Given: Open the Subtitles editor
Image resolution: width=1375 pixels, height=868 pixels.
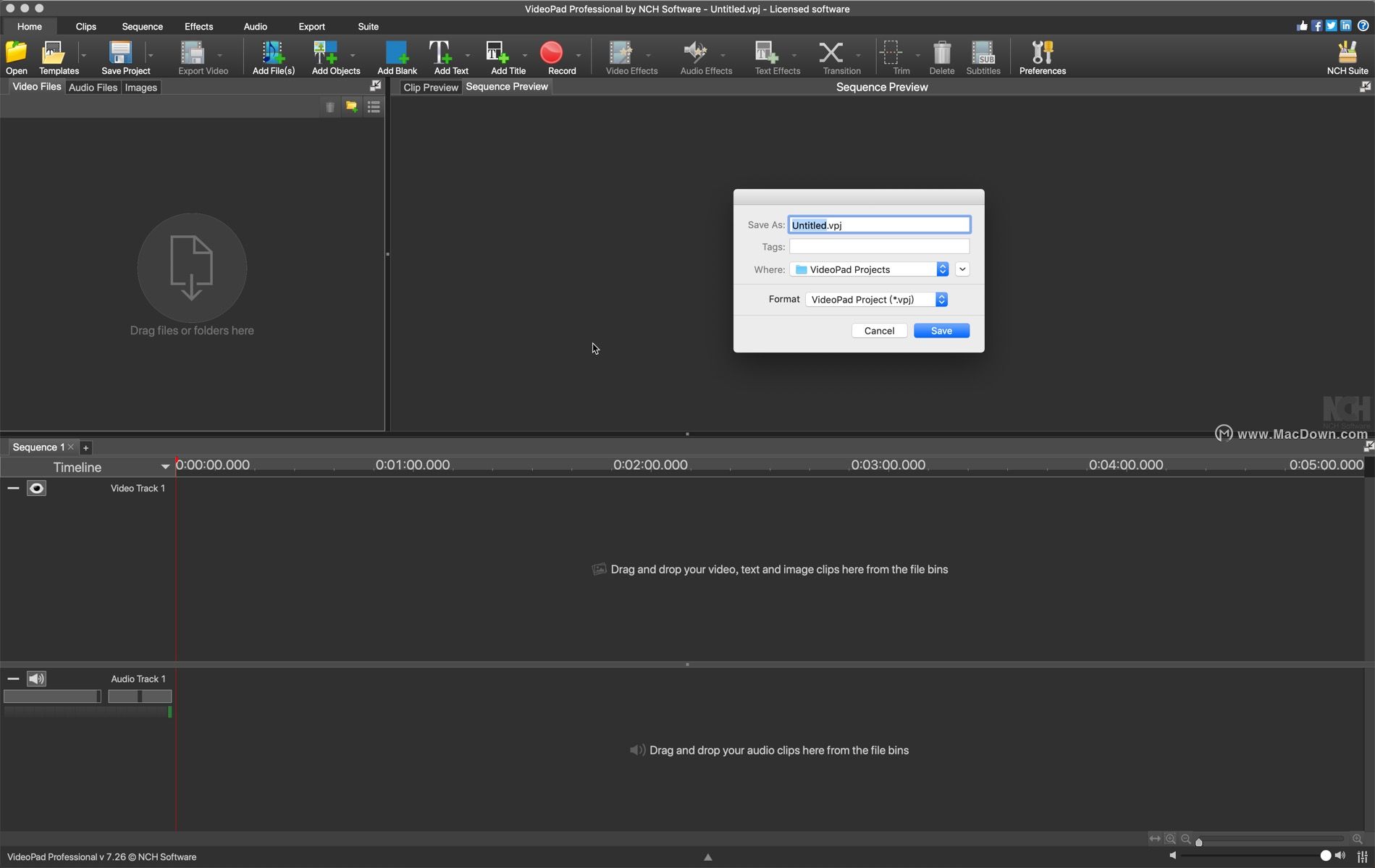Looking at the screenshot, I should [x=983, y=56].
